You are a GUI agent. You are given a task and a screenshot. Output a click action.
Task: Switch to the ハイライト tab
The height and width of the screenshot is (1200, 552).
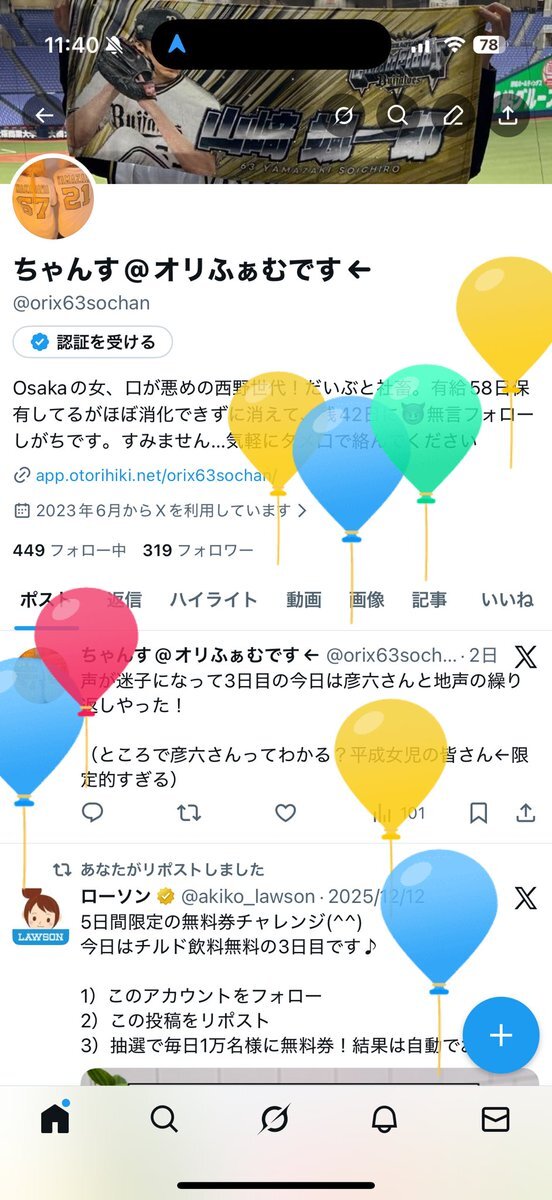tap(213, 600)
